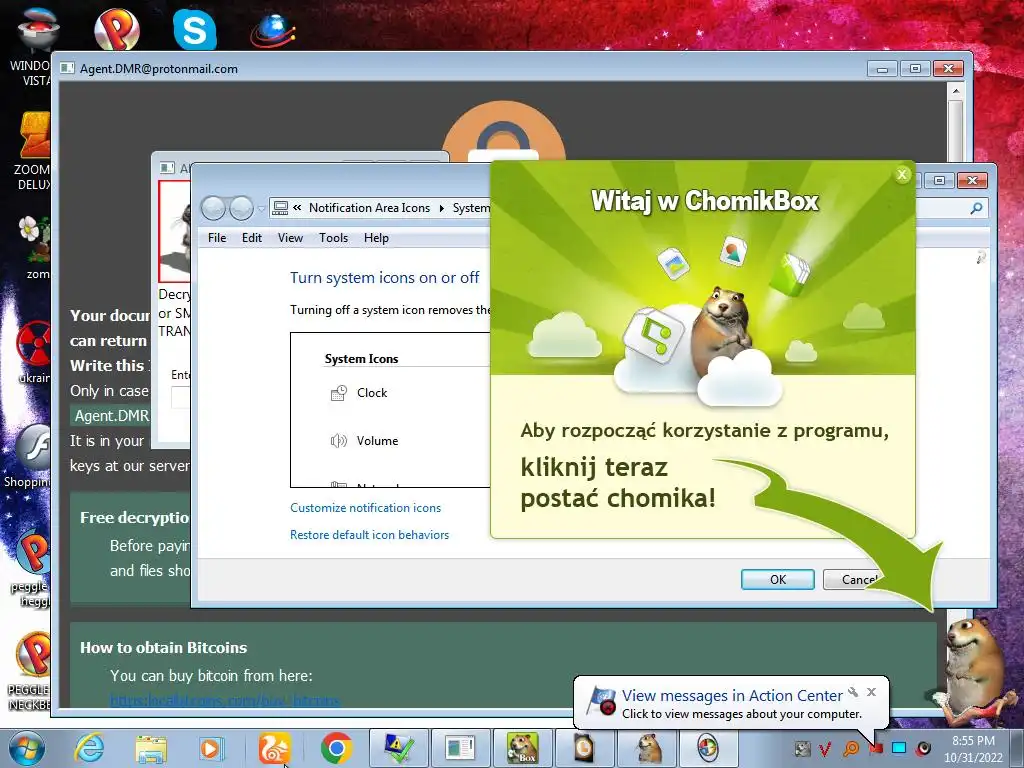Screen dimensions: 1024x768
Task: Open the clock showing 8:55 PM
Action: click(x=973, y=749)
